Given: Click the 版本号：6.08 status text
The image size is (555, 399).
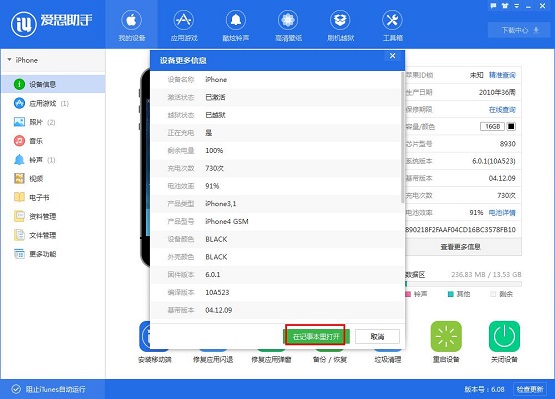Looking at the screenshot, I should point(484,389).
